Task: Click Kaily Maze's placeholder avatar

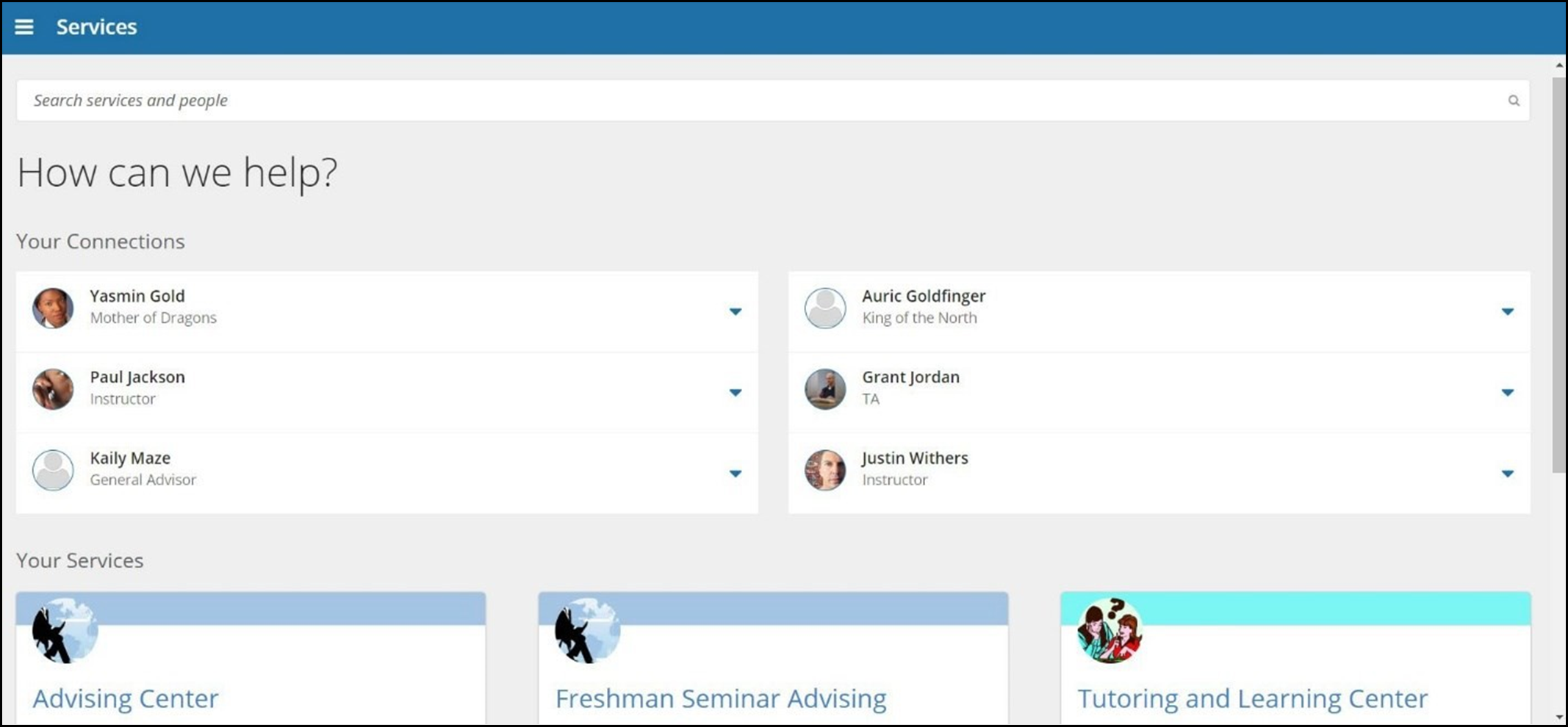Action: pos(53,470)
